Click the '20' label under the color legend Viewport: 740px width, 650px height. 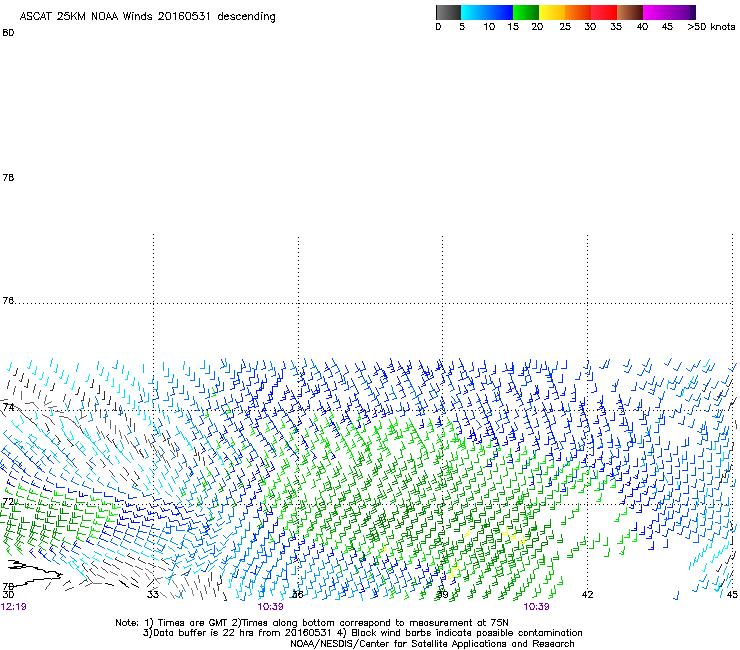click(537, 27)
